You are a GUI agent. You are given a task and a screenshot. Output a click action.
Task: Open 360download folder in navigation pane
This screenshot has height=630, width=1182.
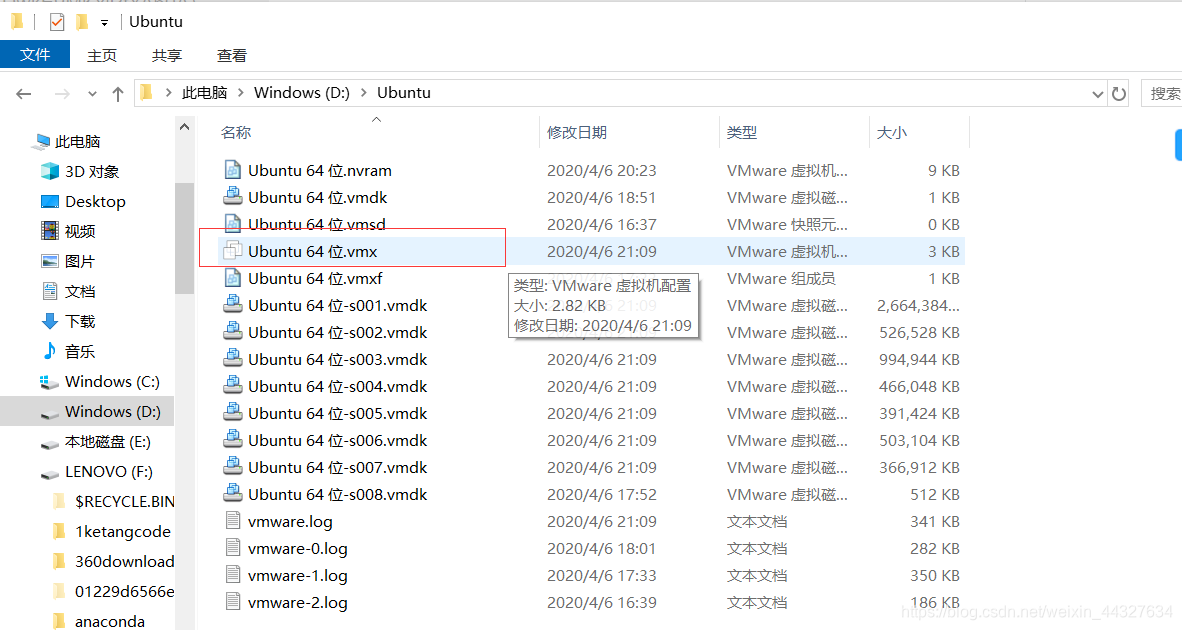tap(124, 561)
